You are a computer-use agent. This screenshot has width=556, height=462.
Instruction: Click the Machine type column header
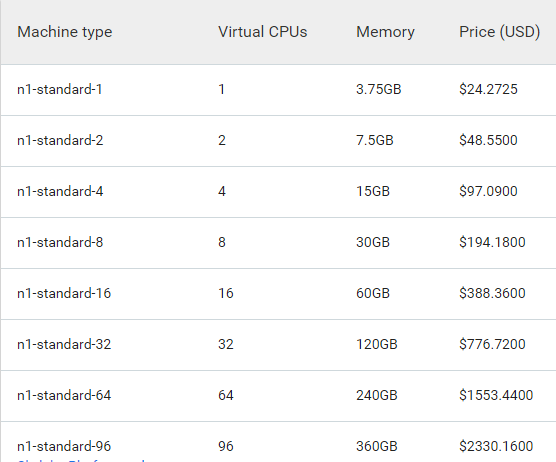click(65, 32)
